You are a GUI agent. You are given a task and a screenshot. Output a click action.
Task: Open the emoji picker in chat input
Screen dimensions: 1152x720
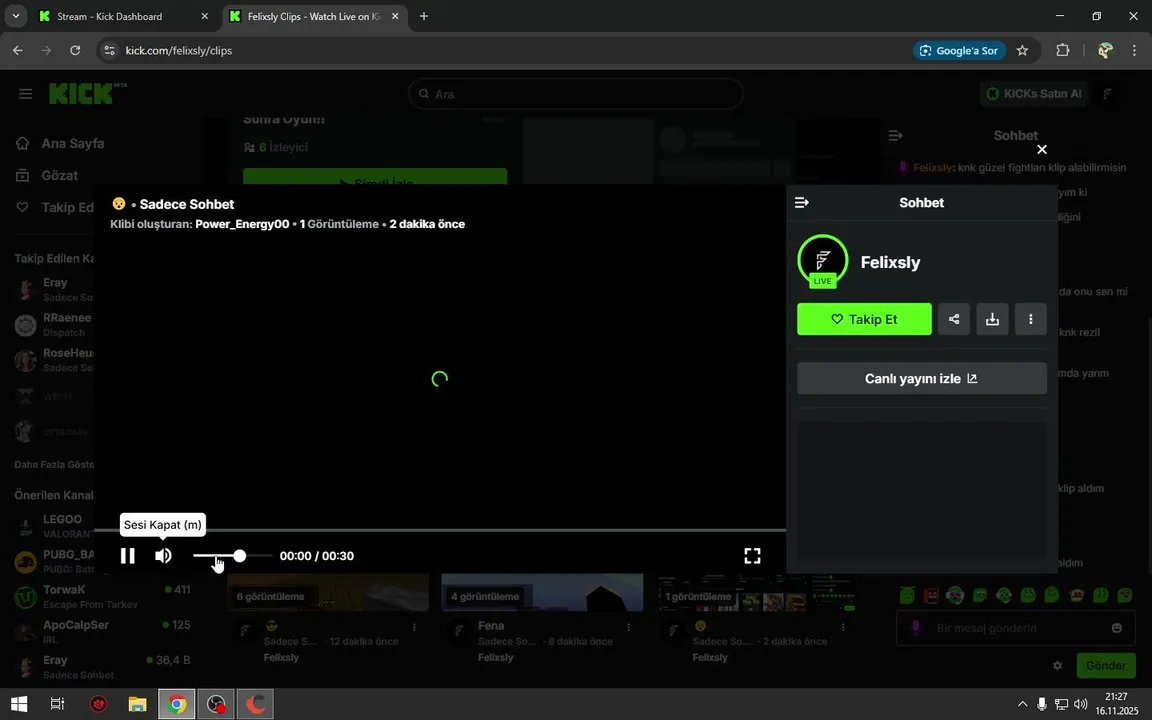tap(1117, 628)
